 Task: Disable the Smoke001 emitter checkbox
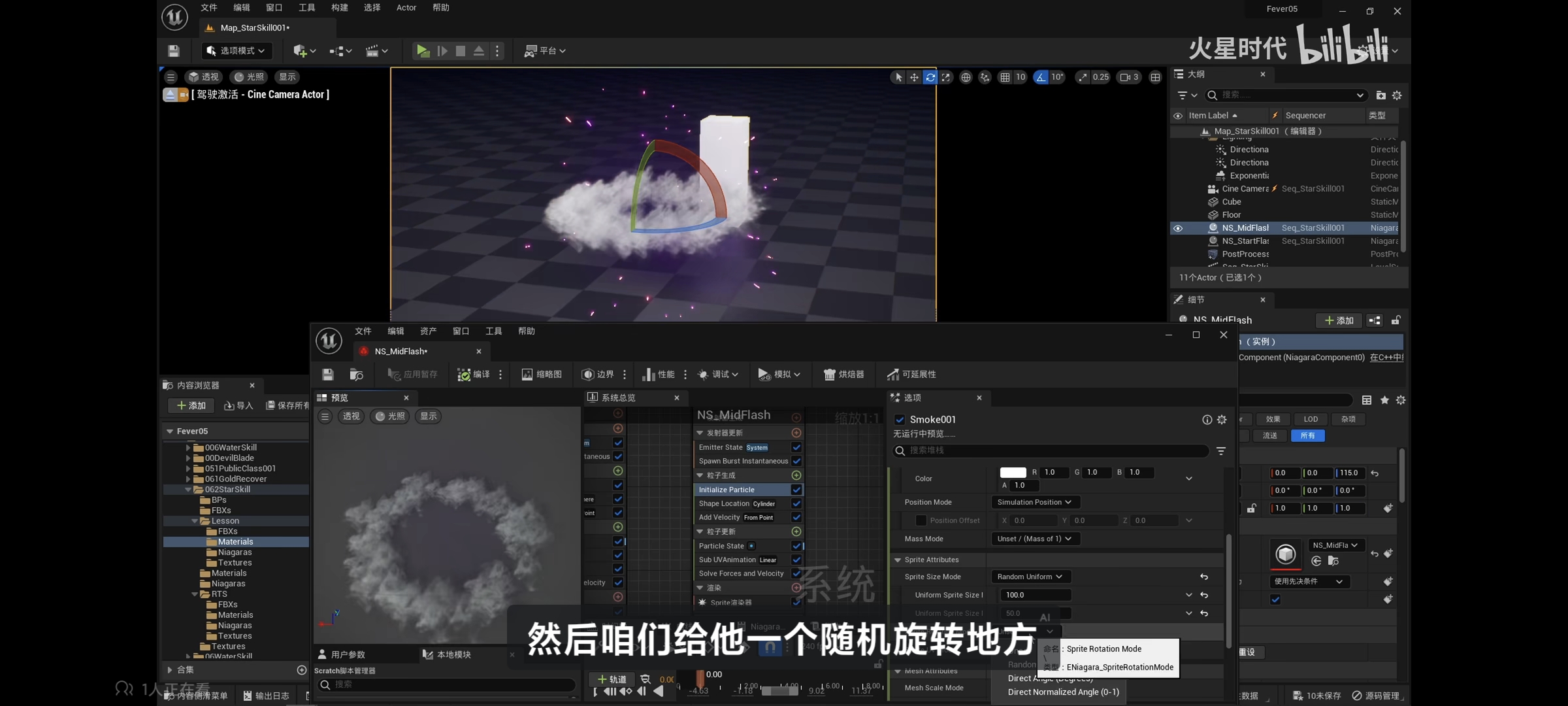click(x=900, y=420)
